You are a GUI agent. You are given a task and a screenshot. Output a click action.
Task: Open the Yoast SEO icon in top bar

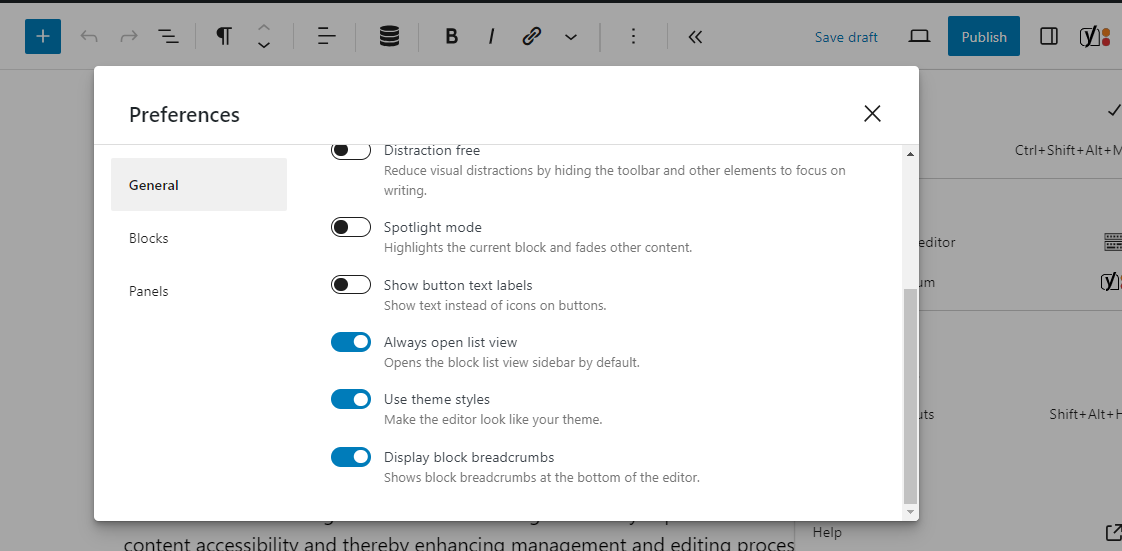(x=1094, y=36)
